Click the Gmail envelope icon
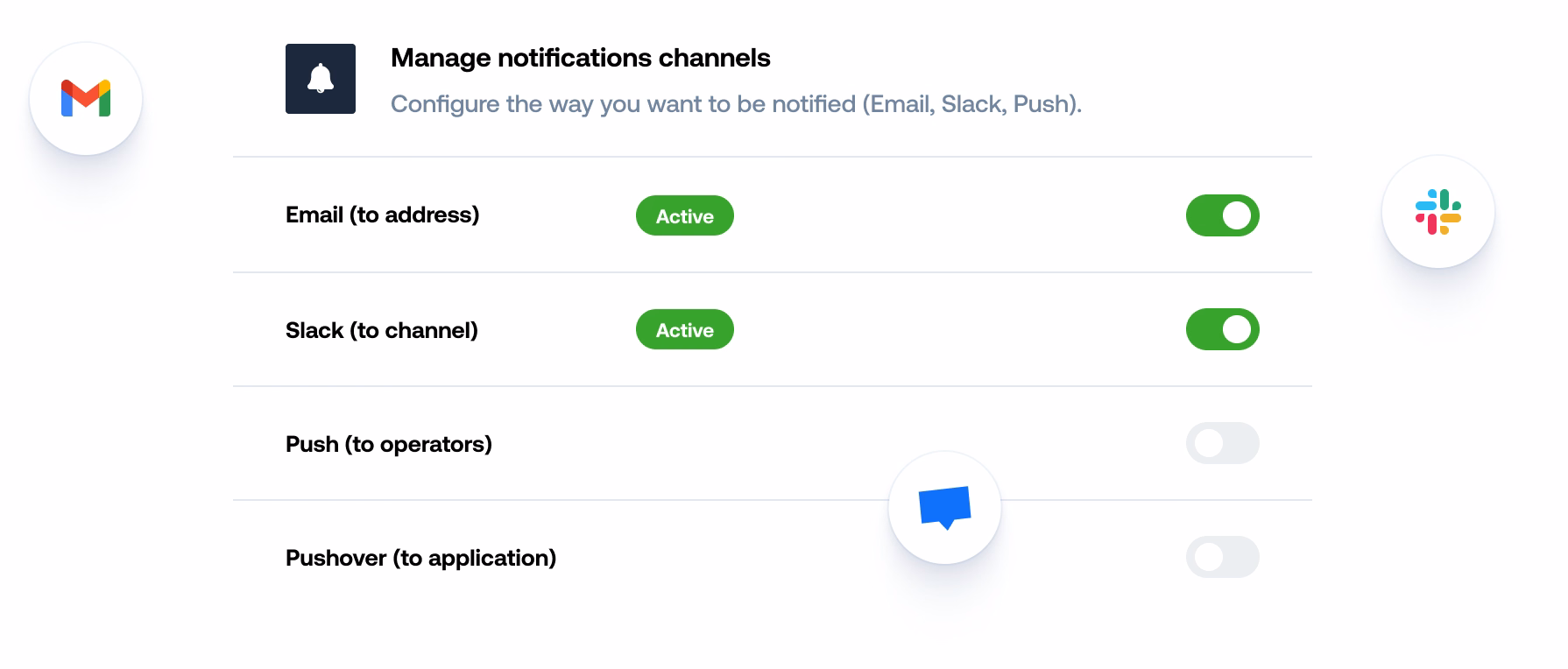Screen dimensions: 1568x669 coord(86,99)
